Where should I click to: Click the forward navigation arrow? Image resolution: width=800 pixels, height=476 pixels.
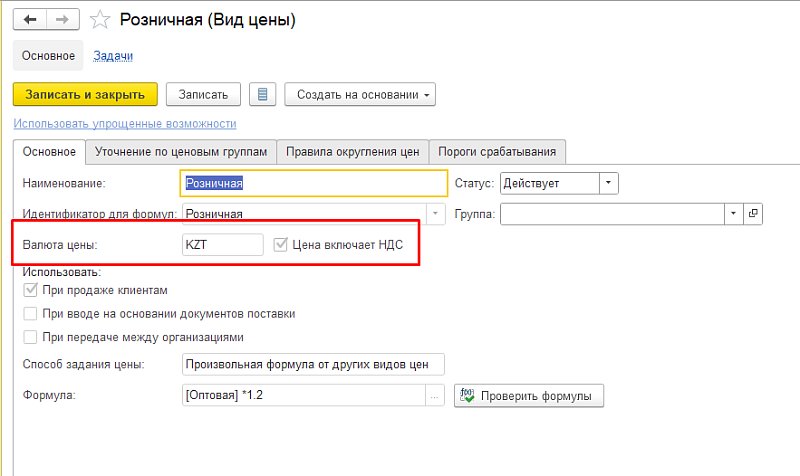tap(61, 20)
